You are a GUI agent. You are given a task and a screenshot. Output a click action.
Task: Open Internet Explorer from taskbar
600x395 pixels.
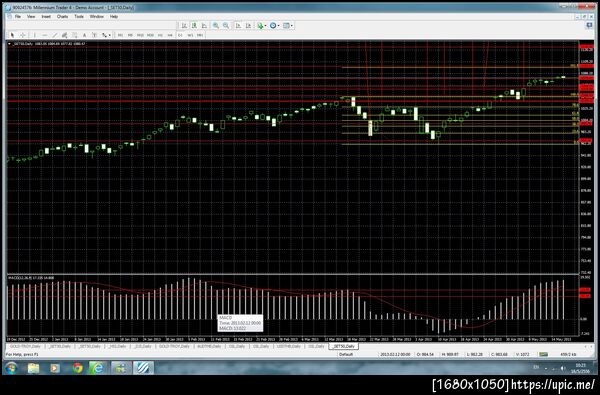98,368
